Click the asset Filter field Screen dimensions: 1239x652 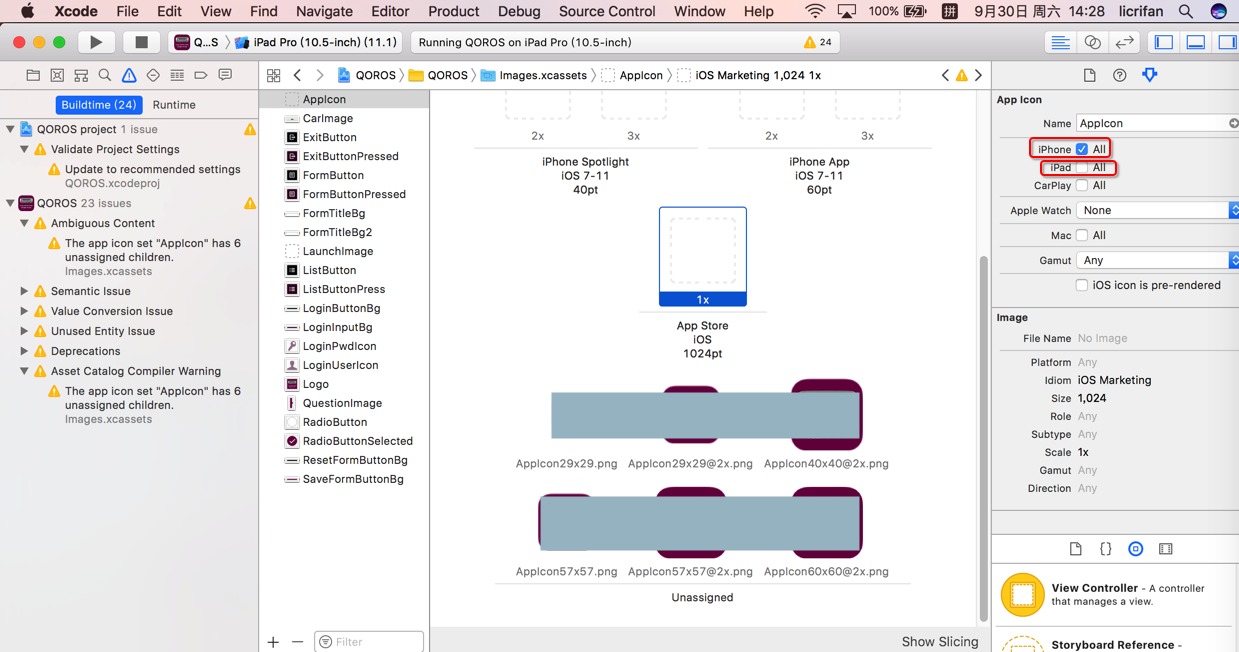point(369,642)
